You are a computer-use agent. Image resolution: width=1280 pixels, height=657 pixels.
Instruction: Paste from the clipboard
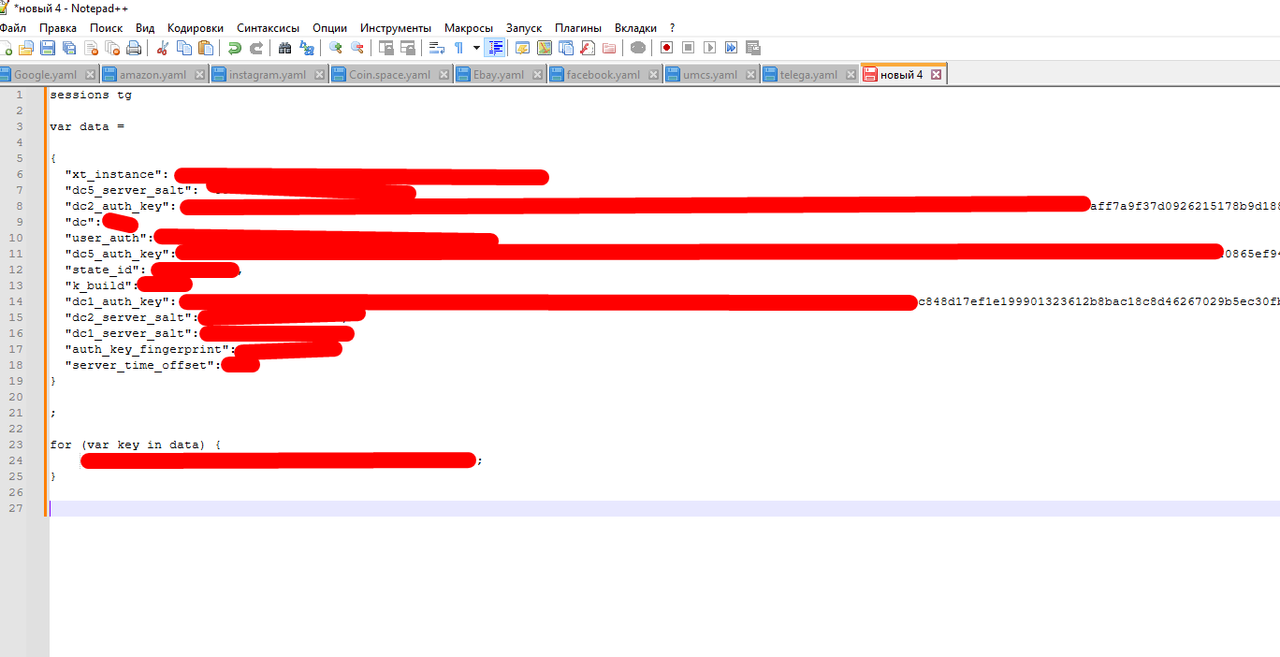[205, 47]
